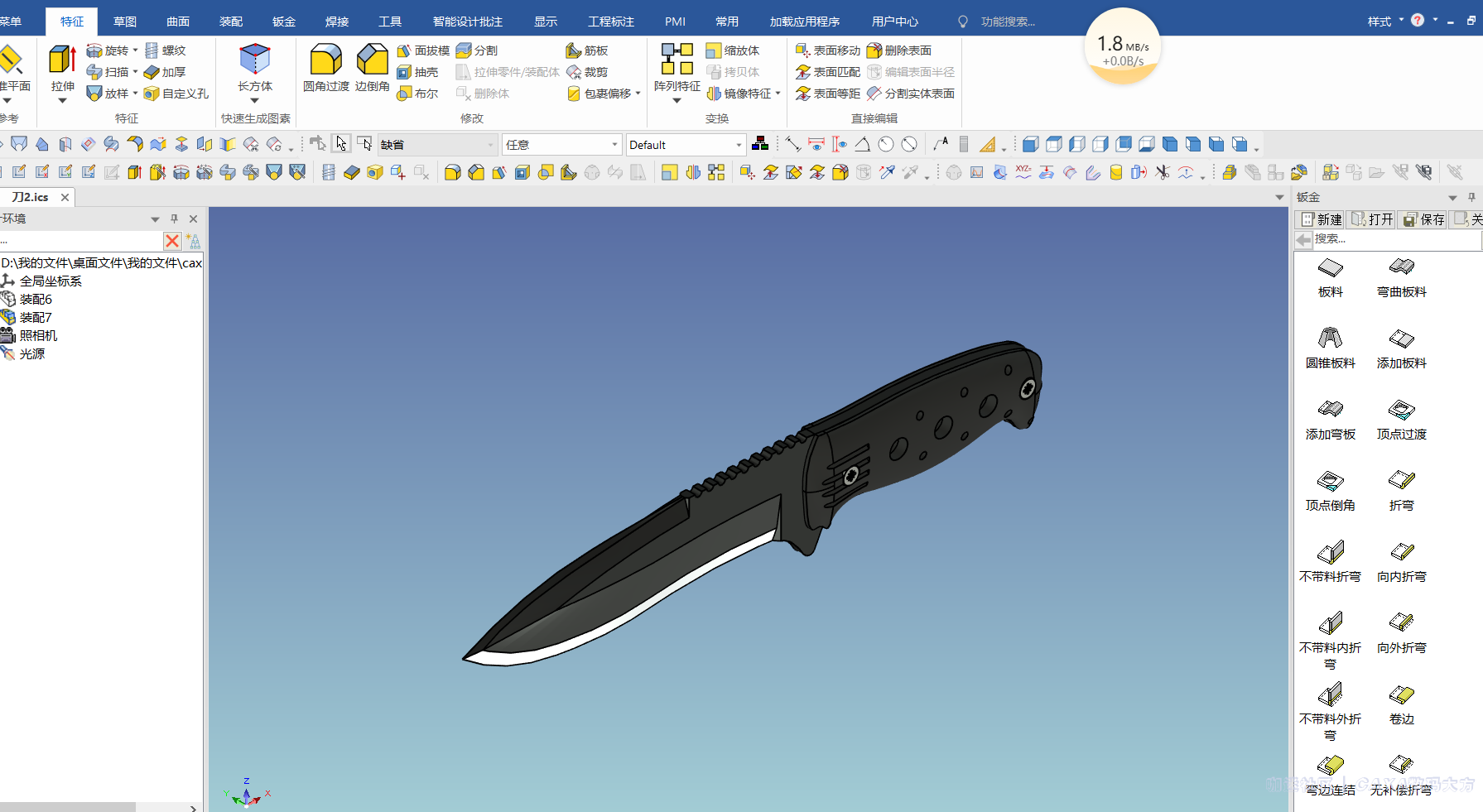
Task: Add 弯曲板料 bent stock item
Action: (1402, 277)
